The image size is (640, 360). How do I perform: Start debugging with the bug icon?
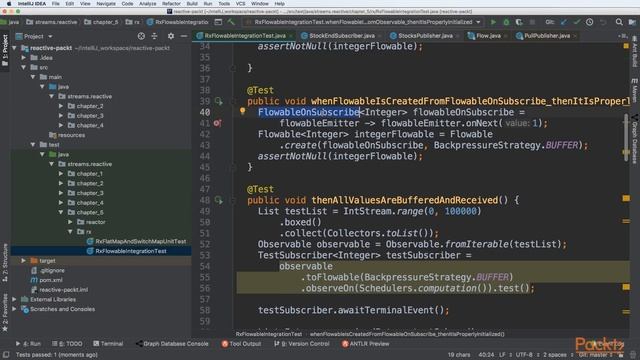[x=506, y=22]
